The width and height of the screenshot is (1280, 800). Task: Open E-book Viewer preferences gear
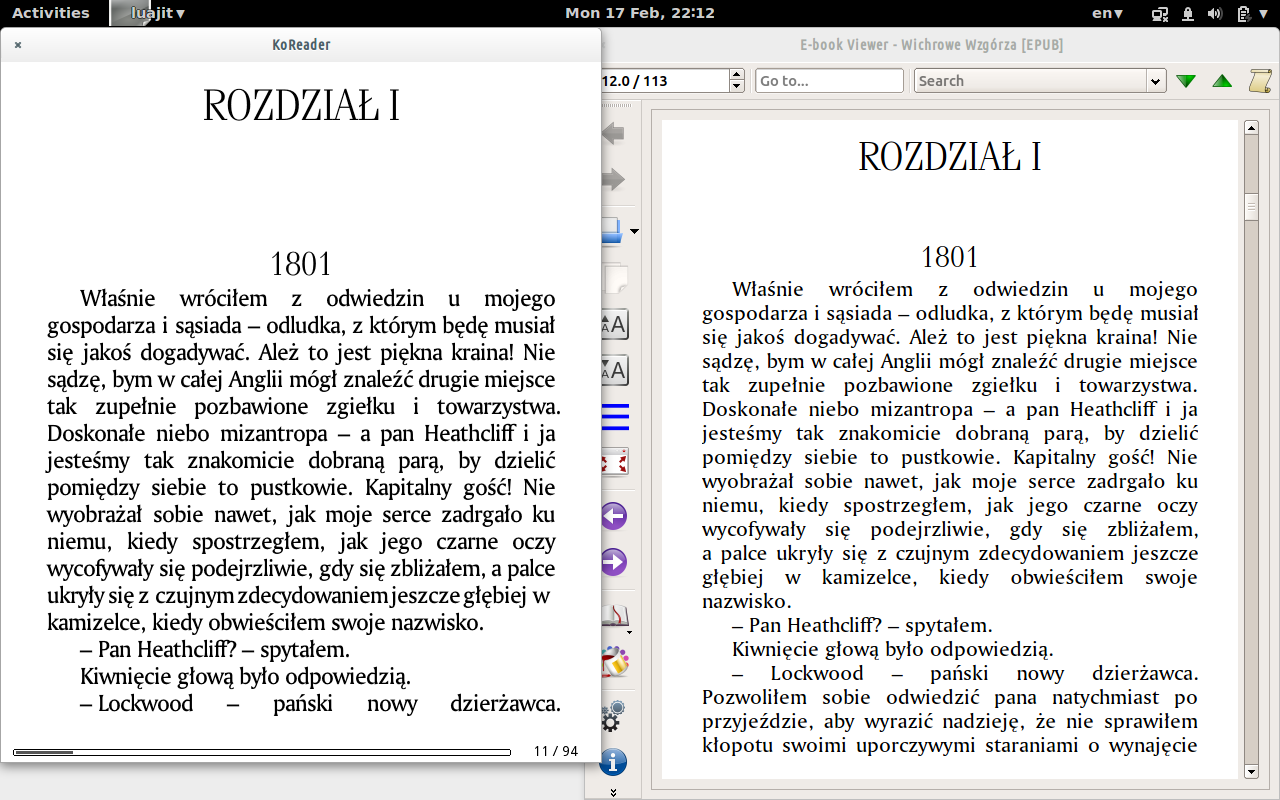pos(613,716)
